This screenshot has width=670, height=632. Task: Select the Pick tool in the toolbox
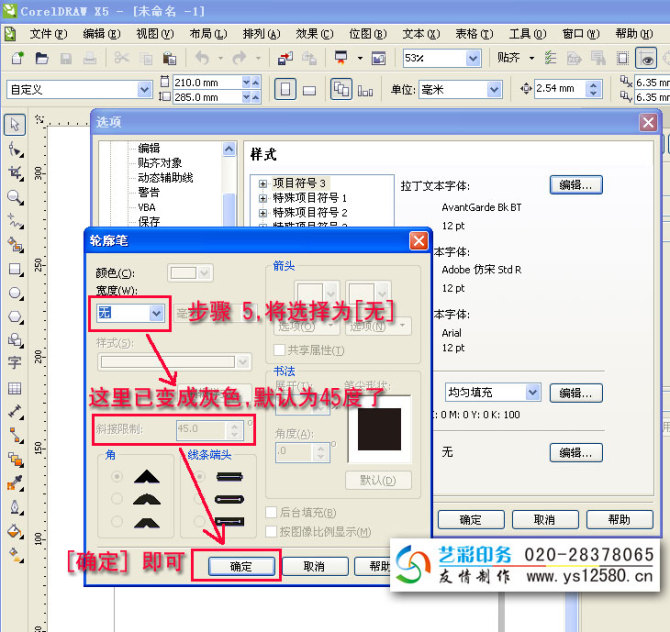coord(15,125)
